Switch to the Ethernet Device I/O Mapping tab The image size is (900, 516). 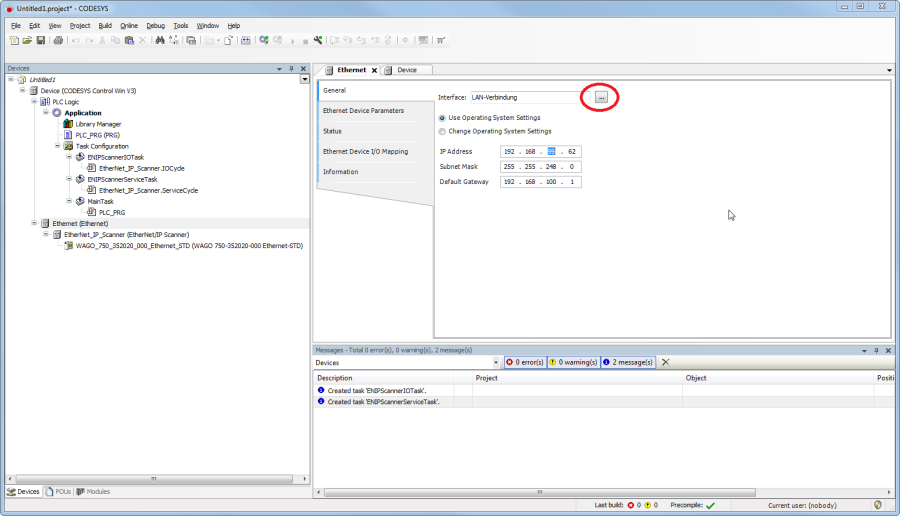coord(365,151)
